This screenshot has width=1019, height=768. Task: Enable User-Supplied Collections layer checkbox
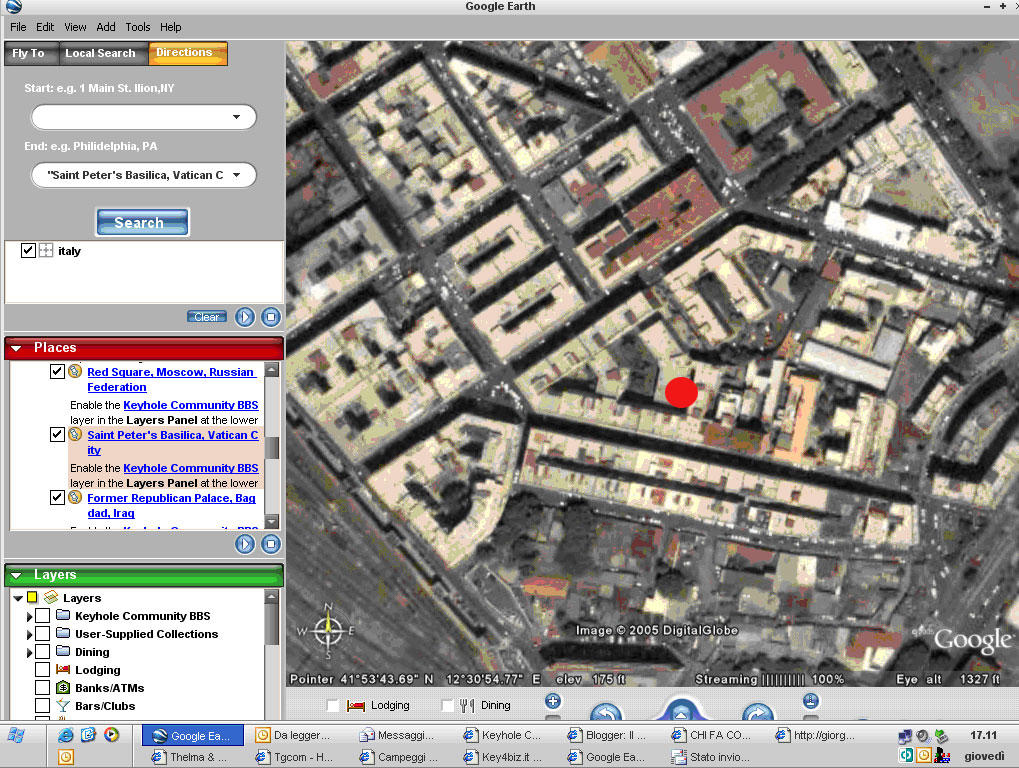pyautogui.click(x=42, y=634)
